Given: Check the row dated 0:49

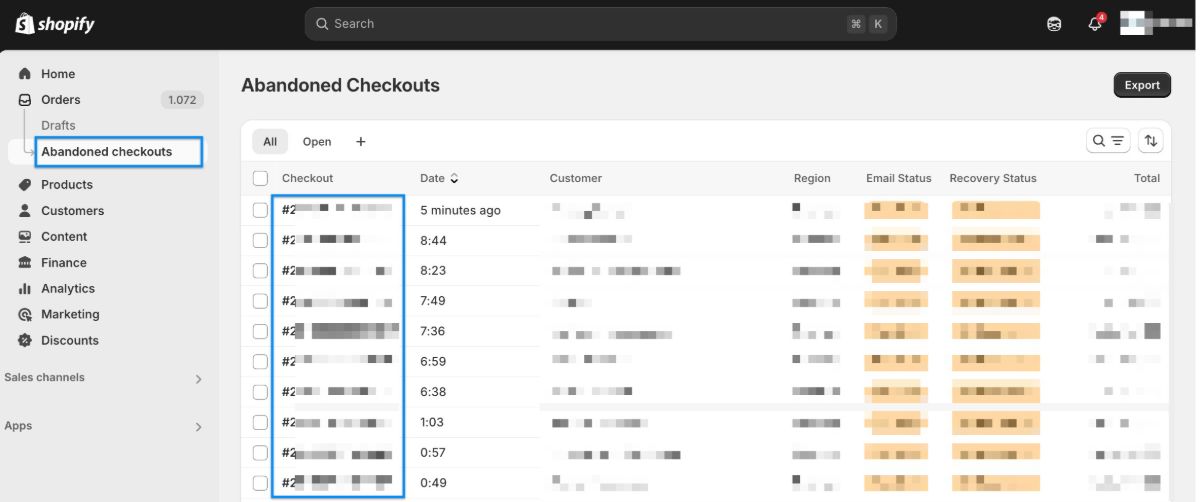Looking at the screenshot, I should [261, 482].
